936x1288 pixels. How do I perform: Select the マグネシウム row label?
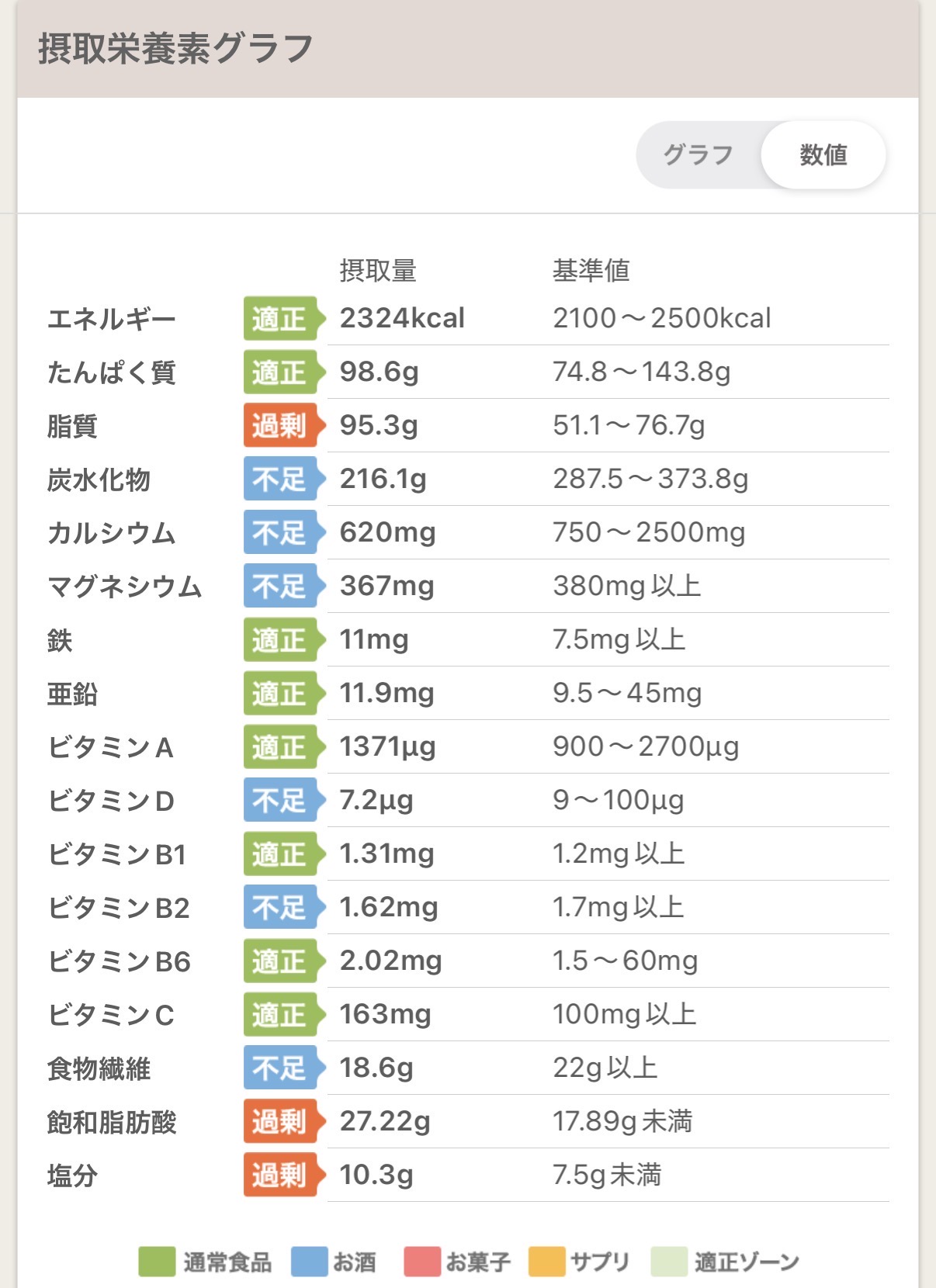(x=124, y=587)
